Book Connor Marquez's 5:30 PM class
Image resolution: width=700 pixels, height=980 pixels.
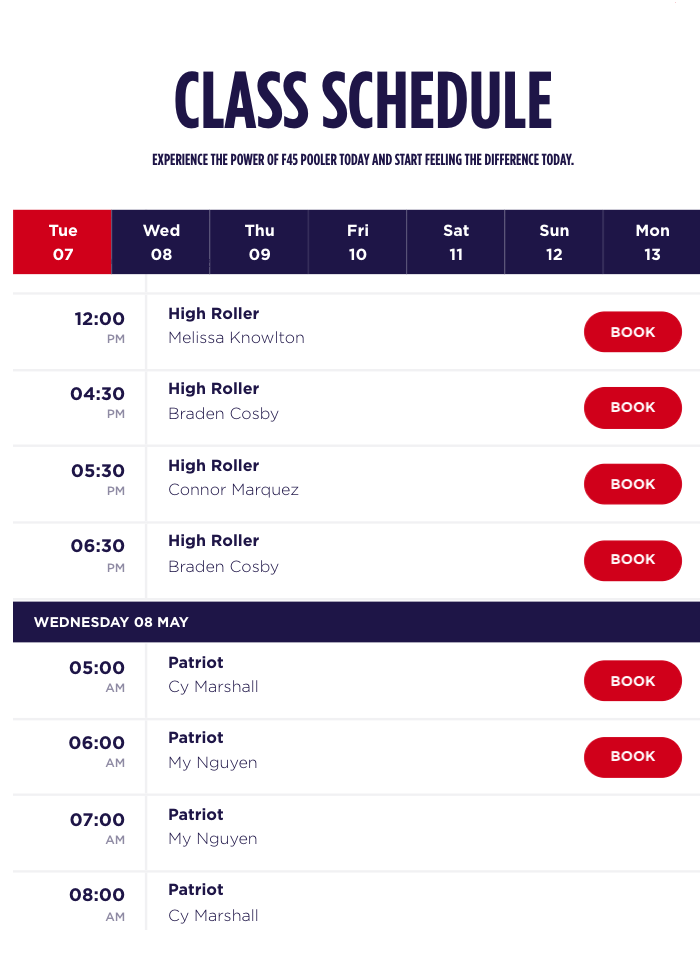coord(632,483)
